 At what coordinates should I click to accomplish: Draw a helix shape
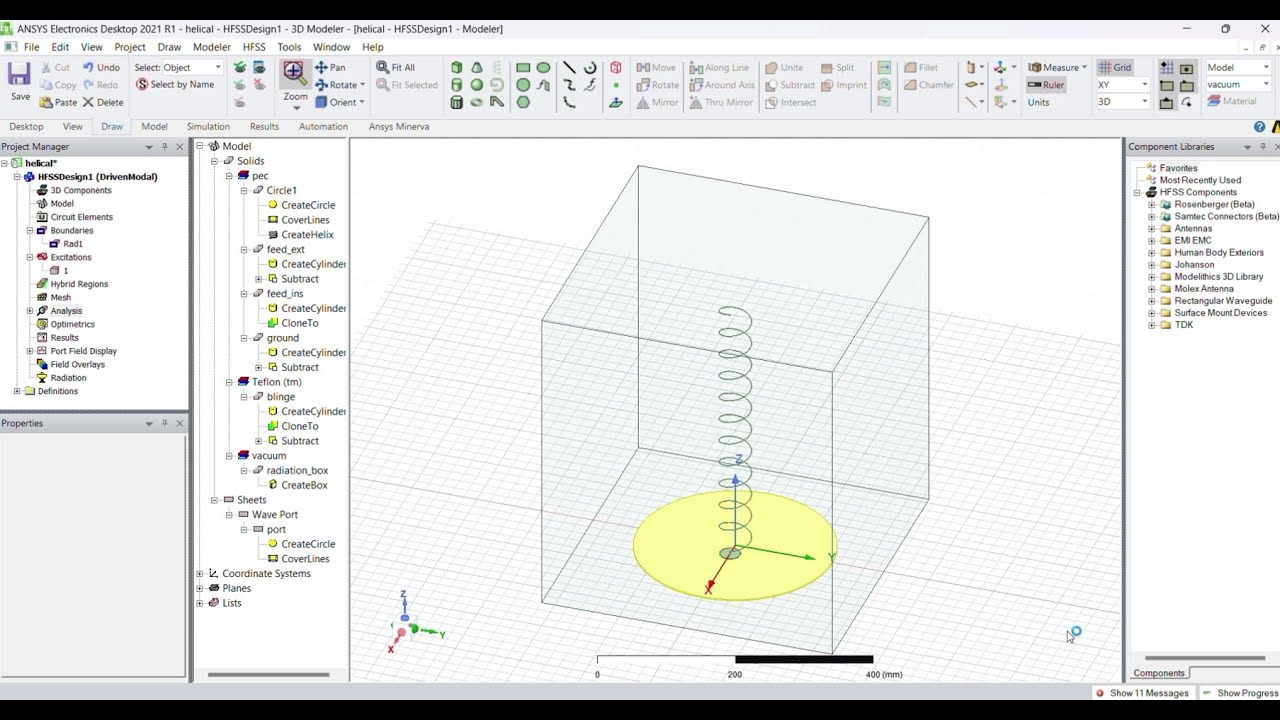pos(497,68)
